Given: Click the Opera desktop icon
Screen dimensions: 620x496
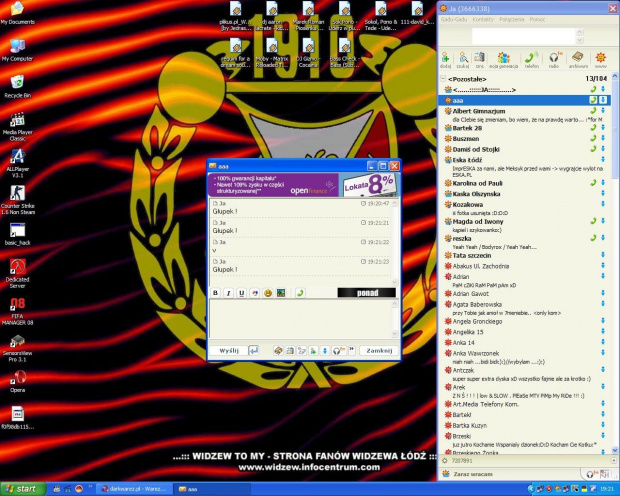Looking at the screenshot, I should point(17,382).
